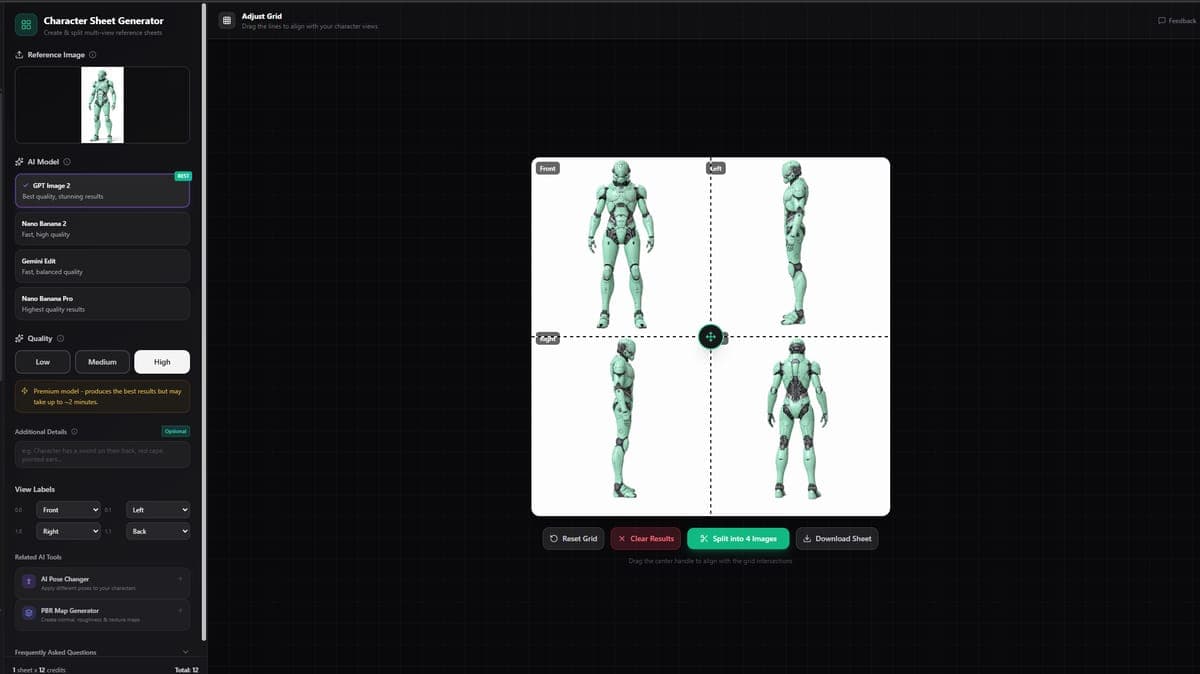Open the AI Pose Changer tool

pos(102,584)
